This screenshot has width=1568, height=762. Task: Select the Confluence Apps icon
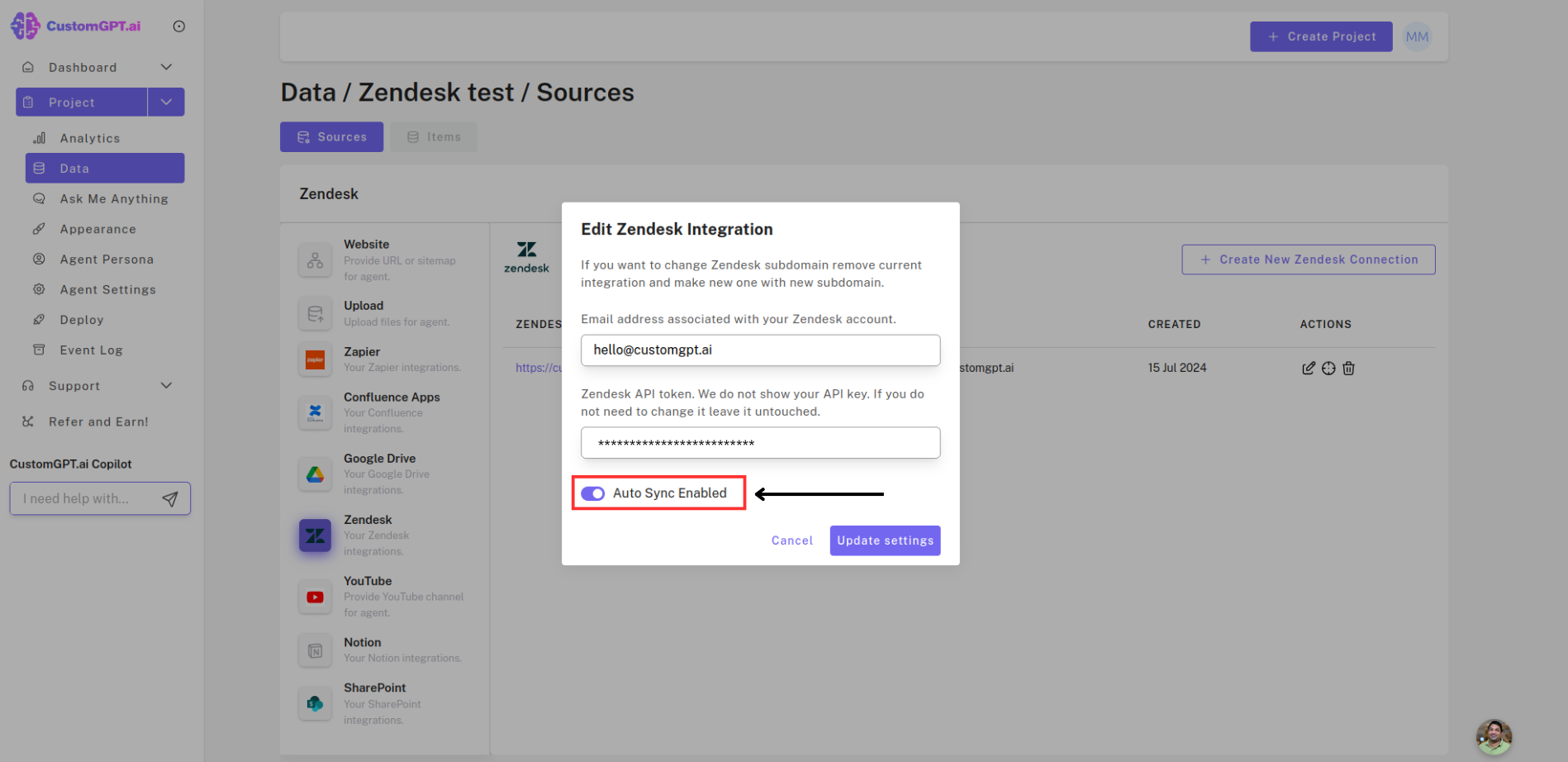tap(315, 412)
